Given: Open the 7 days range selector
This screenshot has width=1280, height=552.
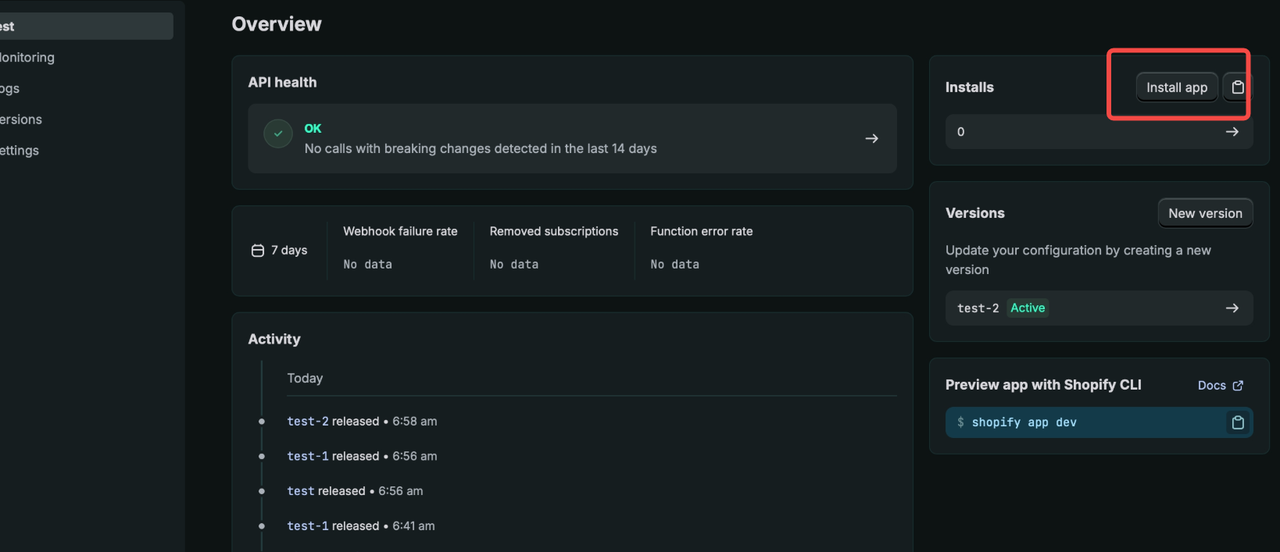Looking at the screenshot, I should [279, 250].
